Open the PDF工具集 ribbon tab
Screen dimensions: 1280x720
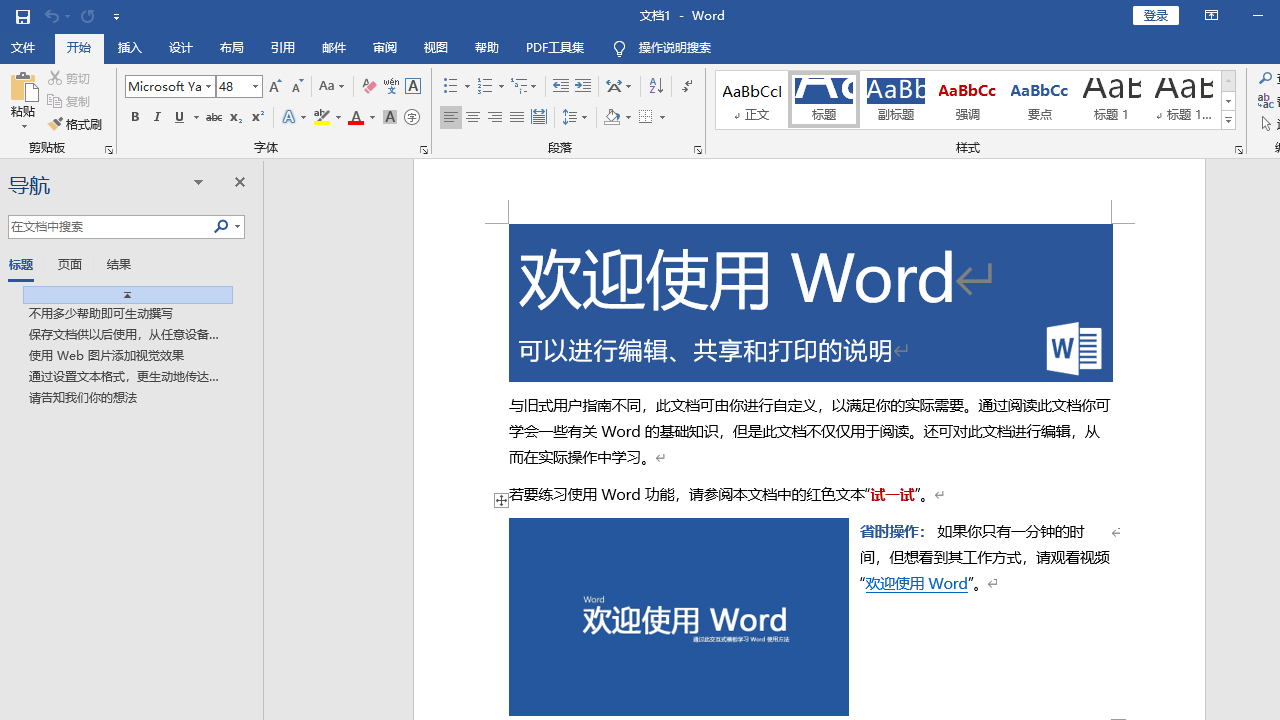[x=554, y=47]
